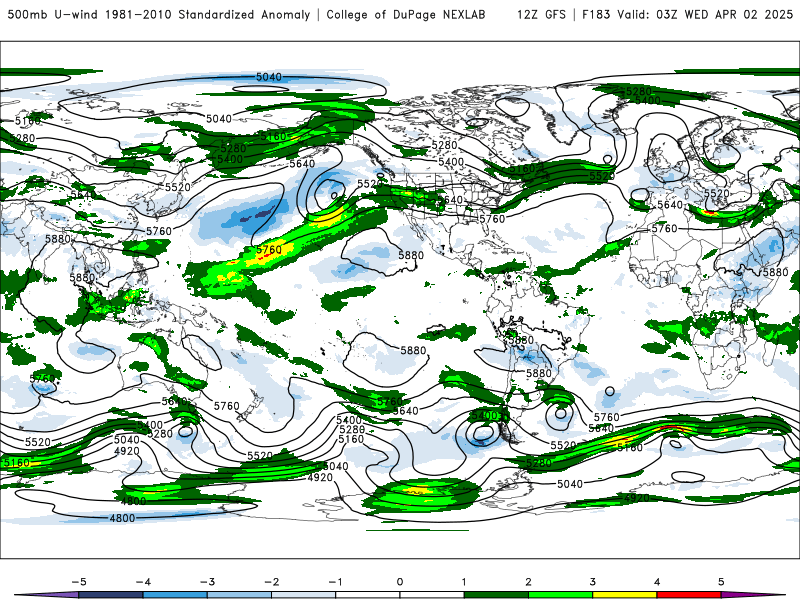
Task: Click the '-4' color scale label
Action: coord(143,582)
